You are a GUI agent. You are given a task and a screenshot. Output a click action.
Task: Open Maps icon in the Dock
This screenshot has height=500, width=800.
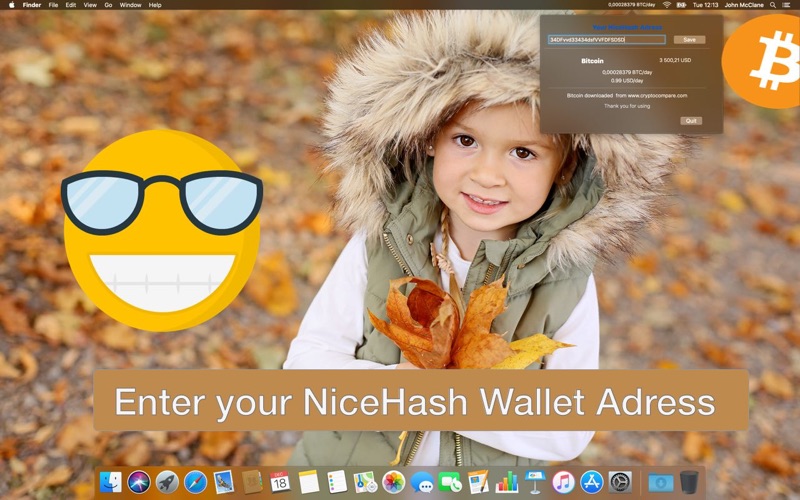pos(365,482)
